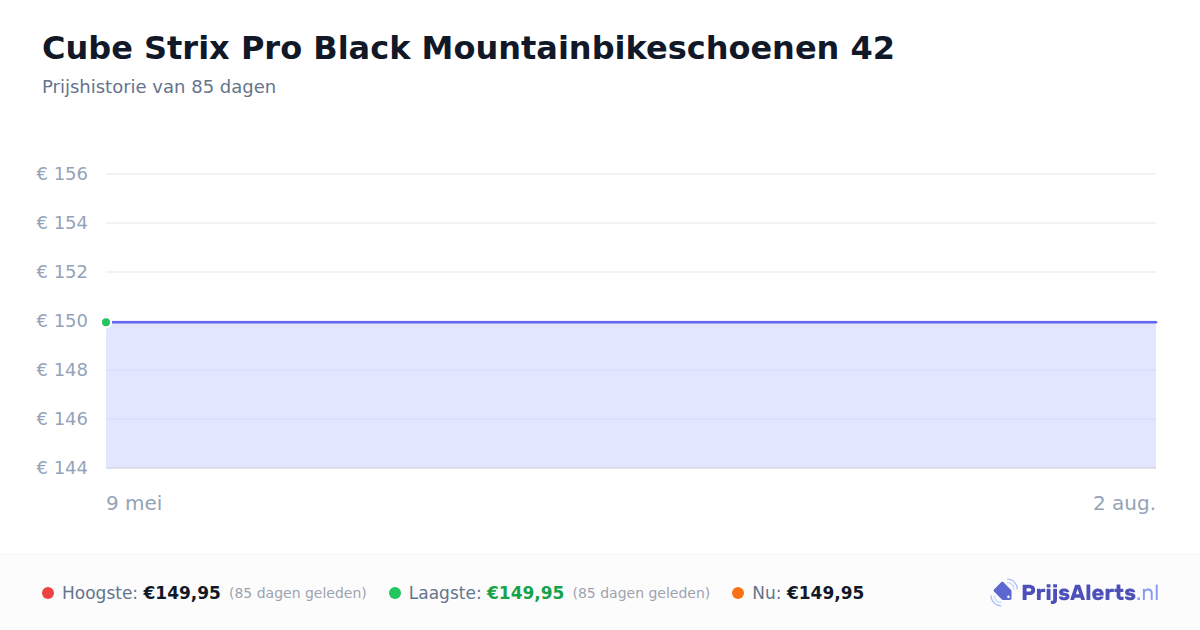The height and width of the screenshot is (630, 1200).
Task: Click the subtitle Prijshistorie van 85 dagen
Action: [159, 87]
